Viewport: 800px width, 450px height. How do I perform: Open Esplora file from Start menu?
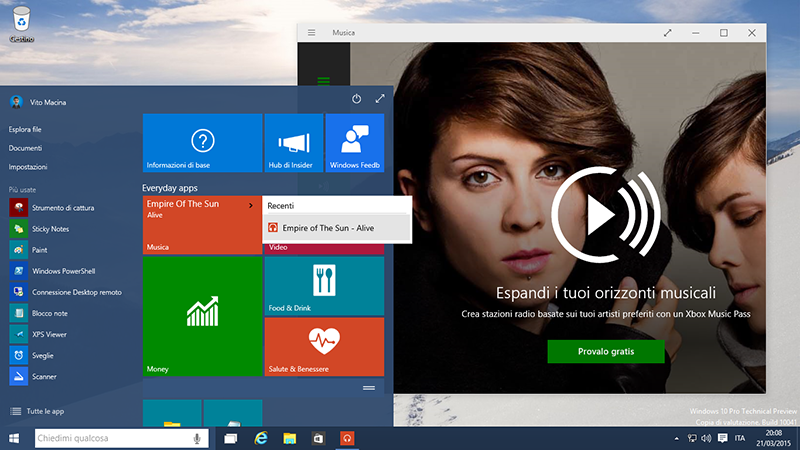pos(25,130)
